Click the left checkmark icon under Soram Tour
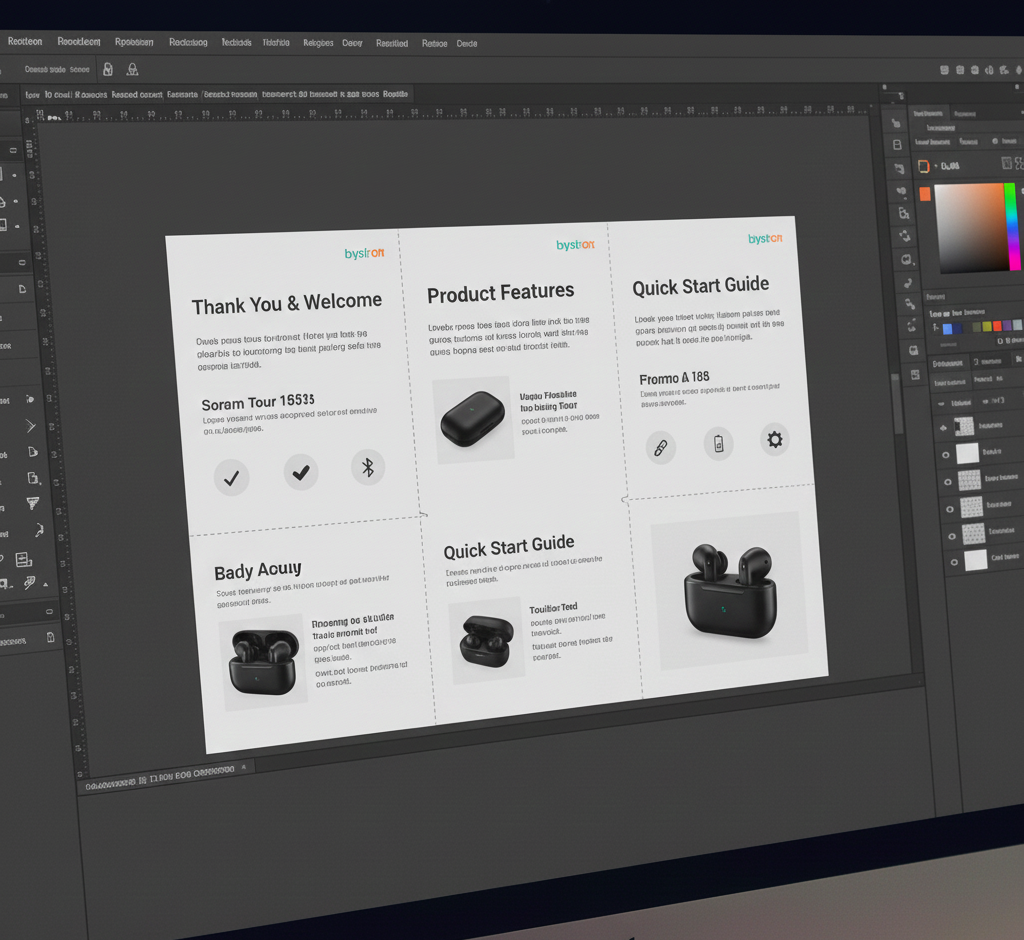Viewport: 1024px width, 940px height. [231, 477]
